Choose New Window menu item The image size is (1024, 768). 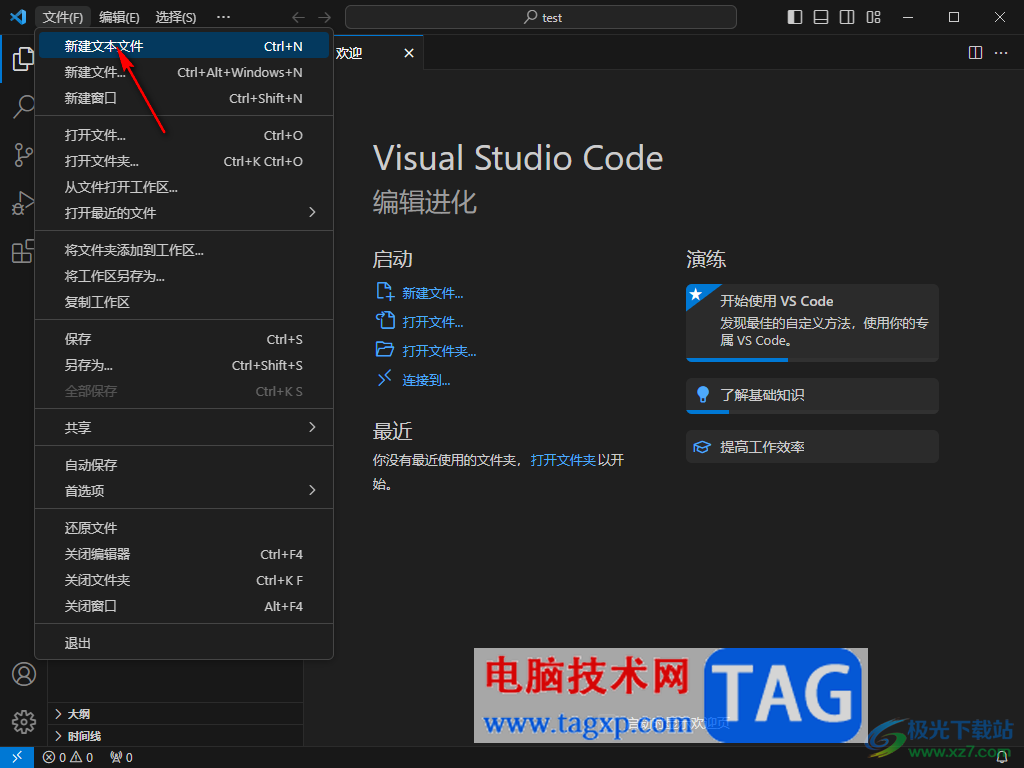tap(184, 99)
